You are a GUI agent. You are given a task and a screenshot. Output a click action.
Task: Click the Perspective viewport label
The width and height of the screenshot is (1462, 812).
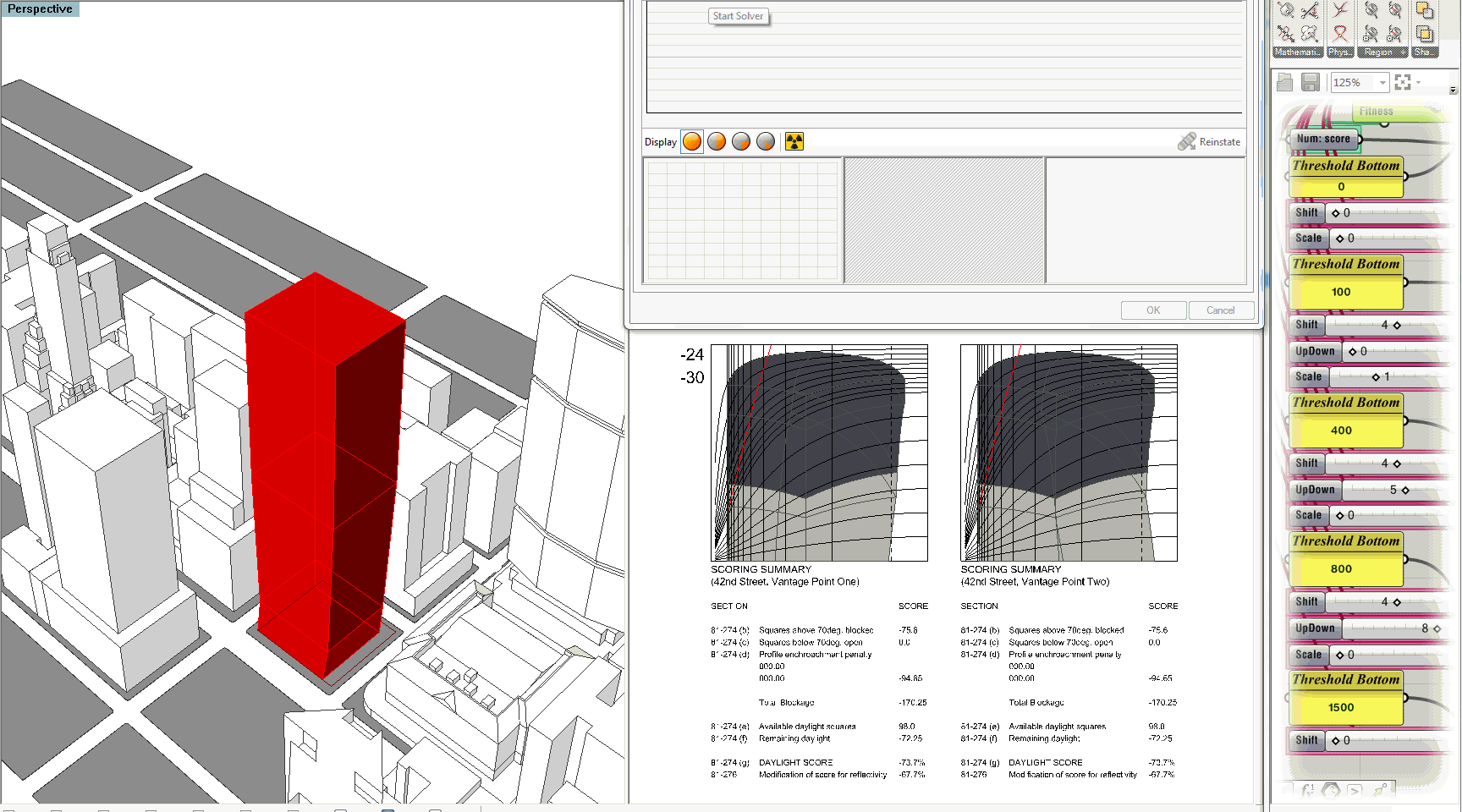click(39, 8)
